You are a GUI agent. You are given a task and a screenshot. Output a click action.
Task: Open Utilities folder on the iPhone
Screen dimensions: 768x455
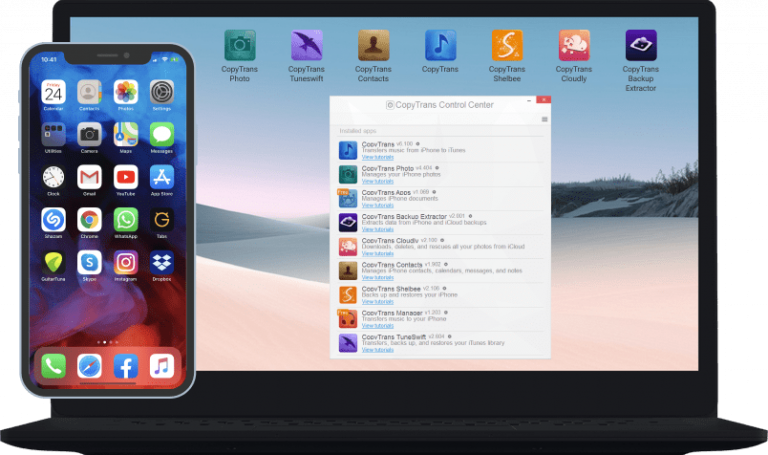point(53,135)
